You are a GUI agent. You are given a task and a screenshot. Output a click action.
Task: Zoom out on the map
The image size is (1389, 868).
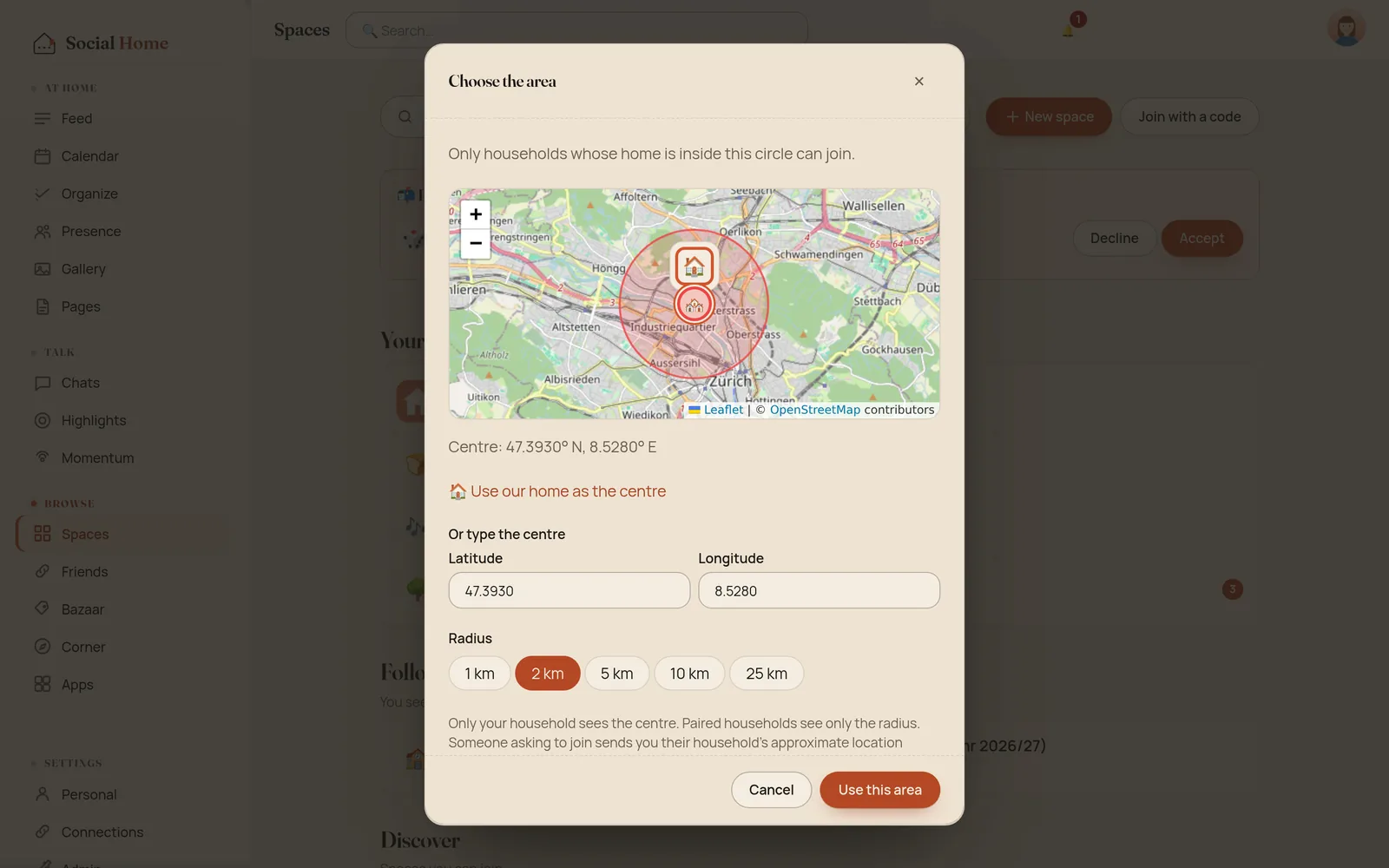click(x=476, y=244)
